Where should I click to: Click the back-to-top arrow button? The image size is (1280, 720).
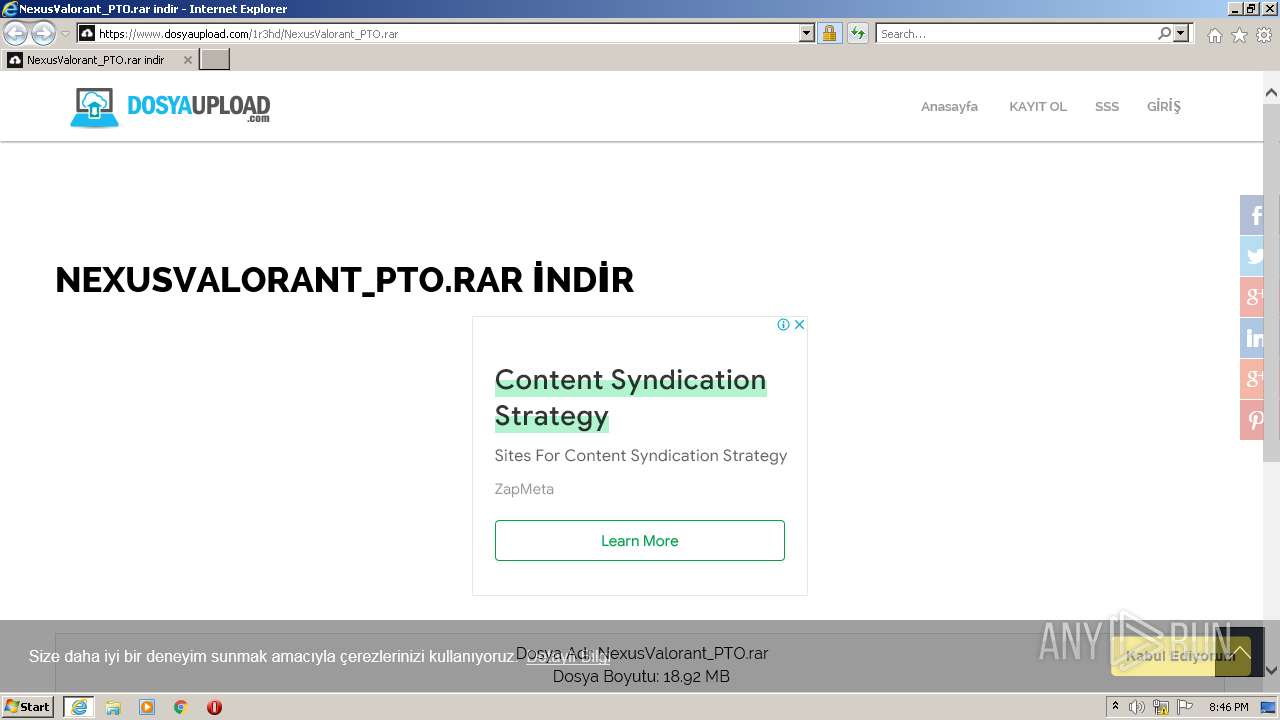pos(1240,652)
